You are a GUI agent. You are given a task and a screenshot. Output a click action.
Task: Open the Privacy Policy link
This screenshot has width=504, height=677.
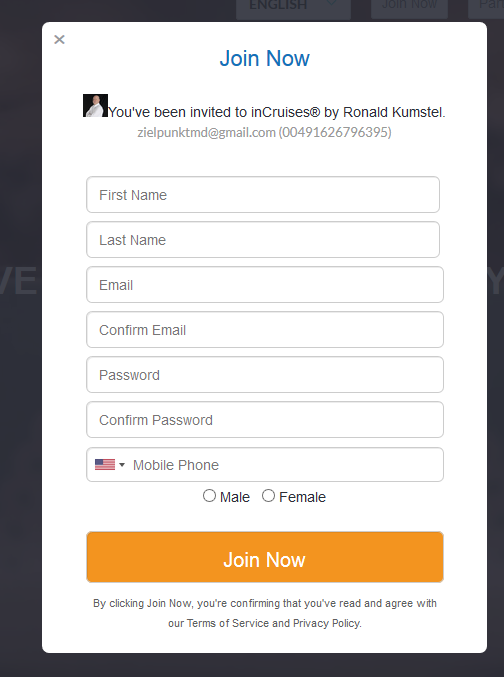pos(326,623)
